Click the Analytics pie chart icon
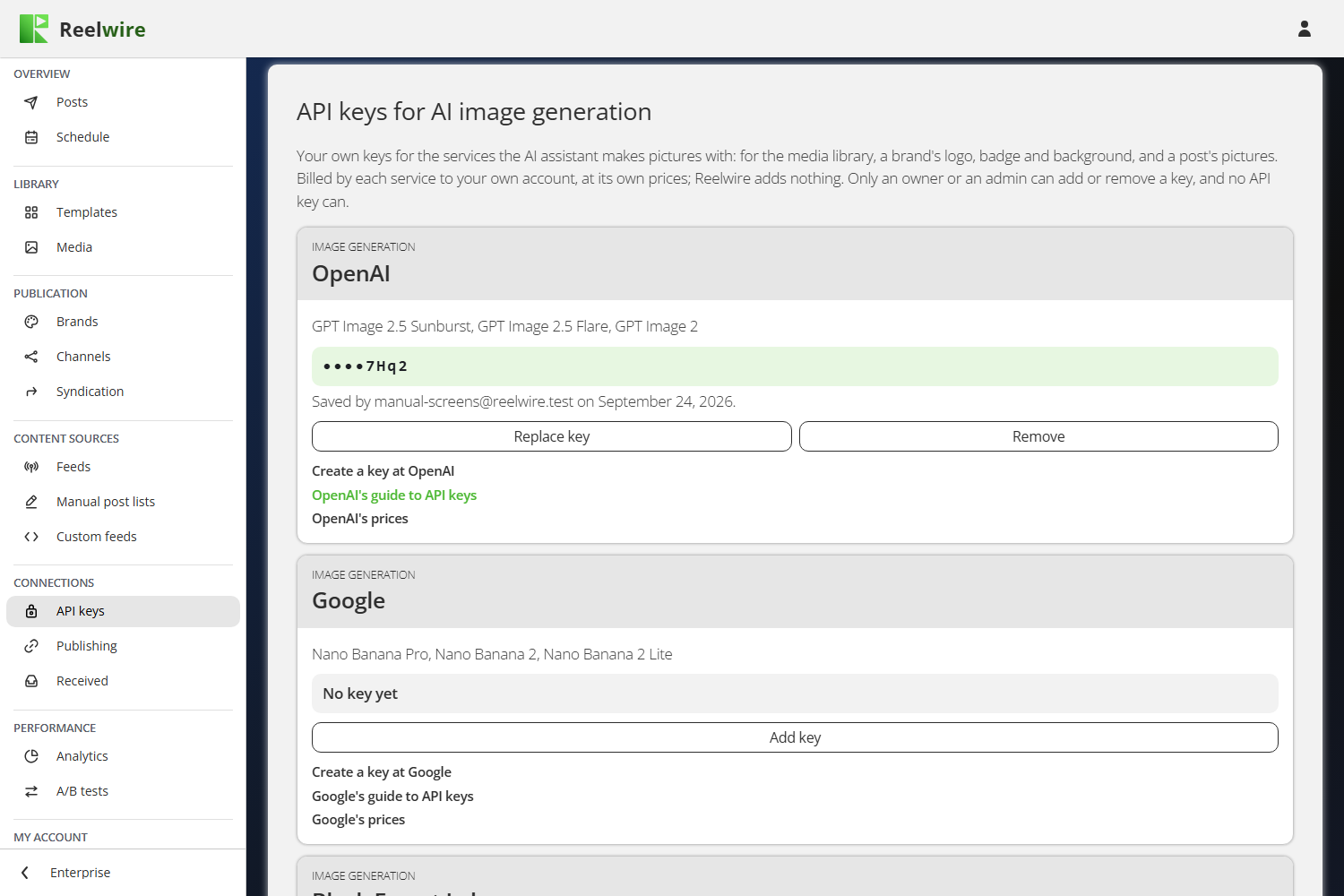The height and width of the screenshot is (896, 1344). pyautogui.click(x=31, y=756)
